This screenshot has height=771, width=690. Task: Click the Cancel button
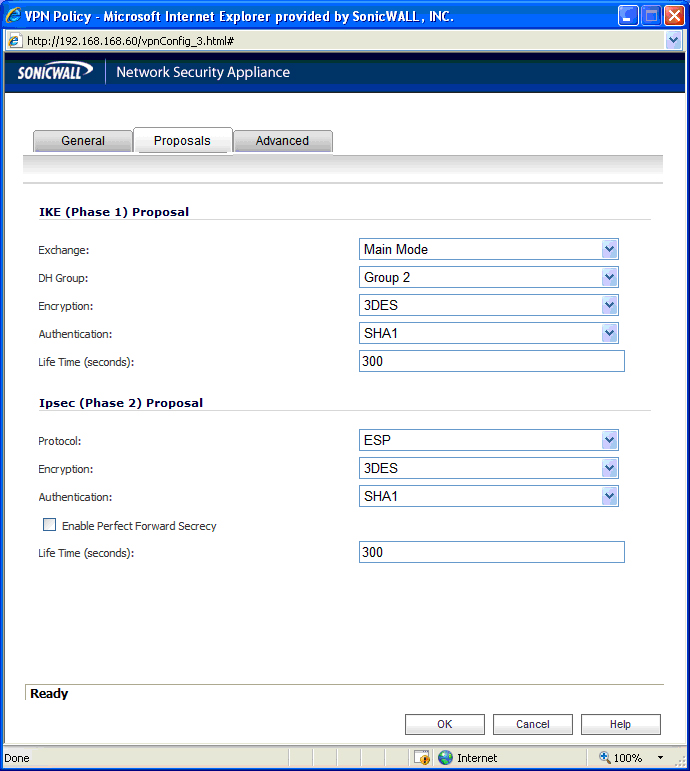(533, 724)
